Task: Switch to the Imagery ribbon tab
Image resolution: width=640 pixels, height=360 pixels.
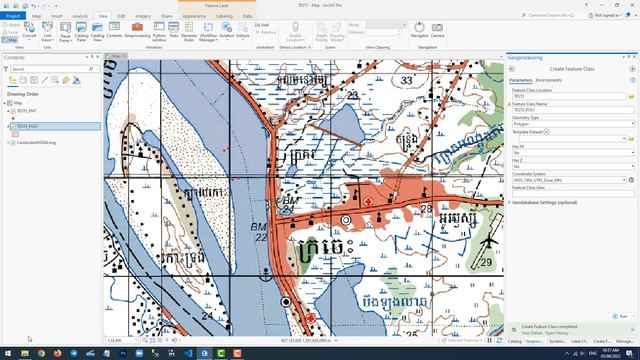Action: coord(143,16)
